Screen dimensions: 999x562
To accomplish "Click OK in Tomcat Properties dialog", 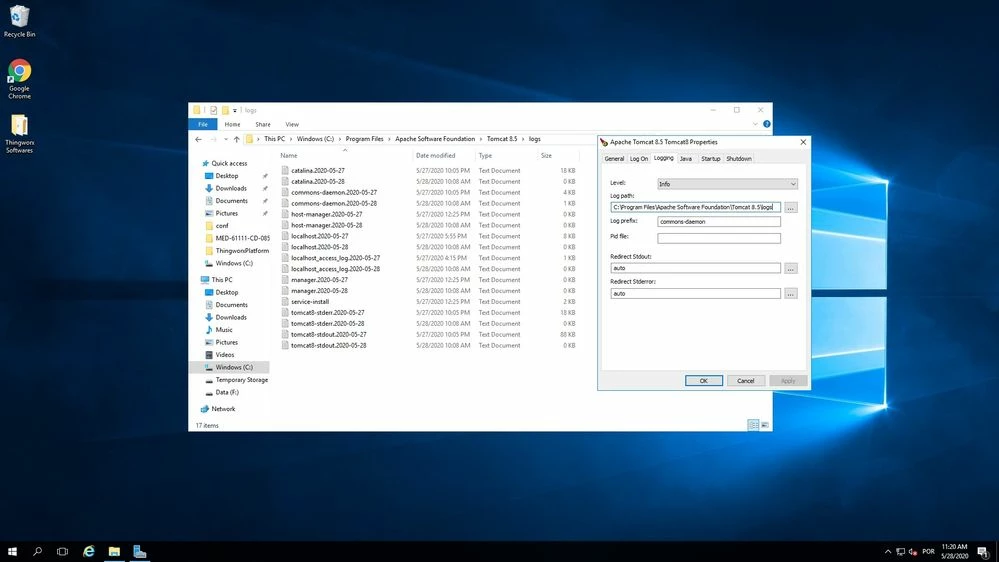I will click(703, 381).
